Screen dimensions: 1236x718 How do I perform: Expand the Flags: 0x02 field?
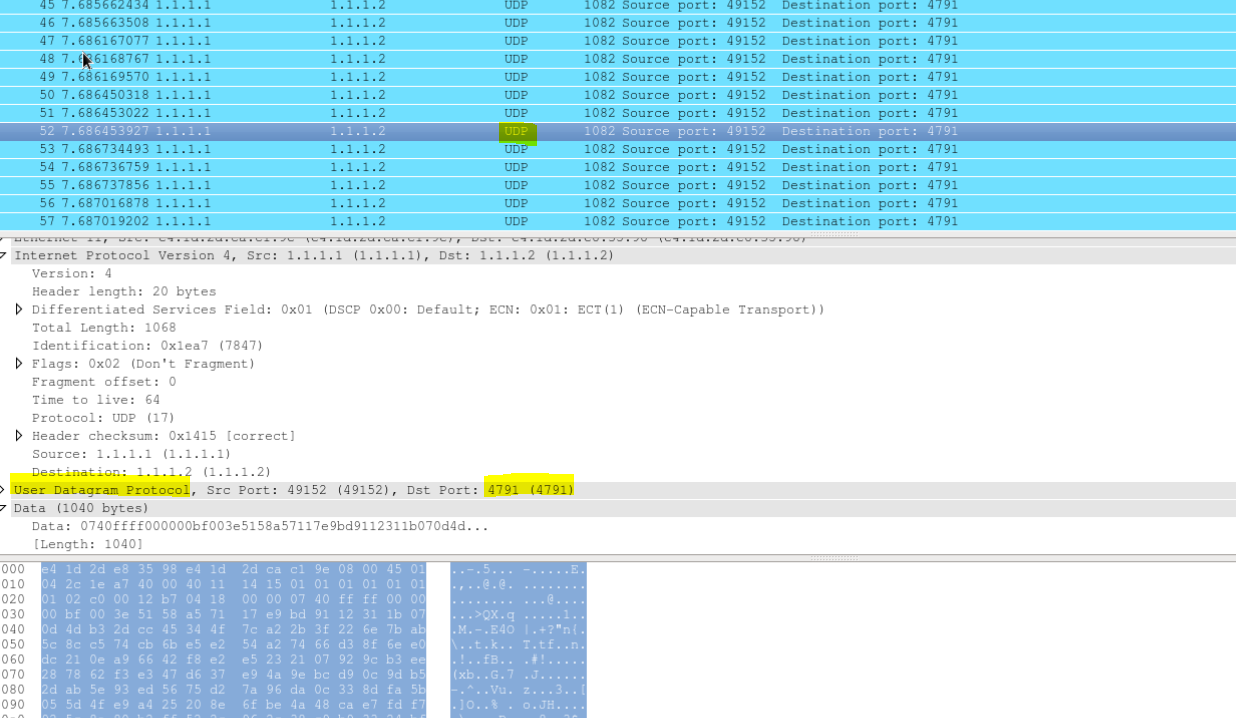19,363
